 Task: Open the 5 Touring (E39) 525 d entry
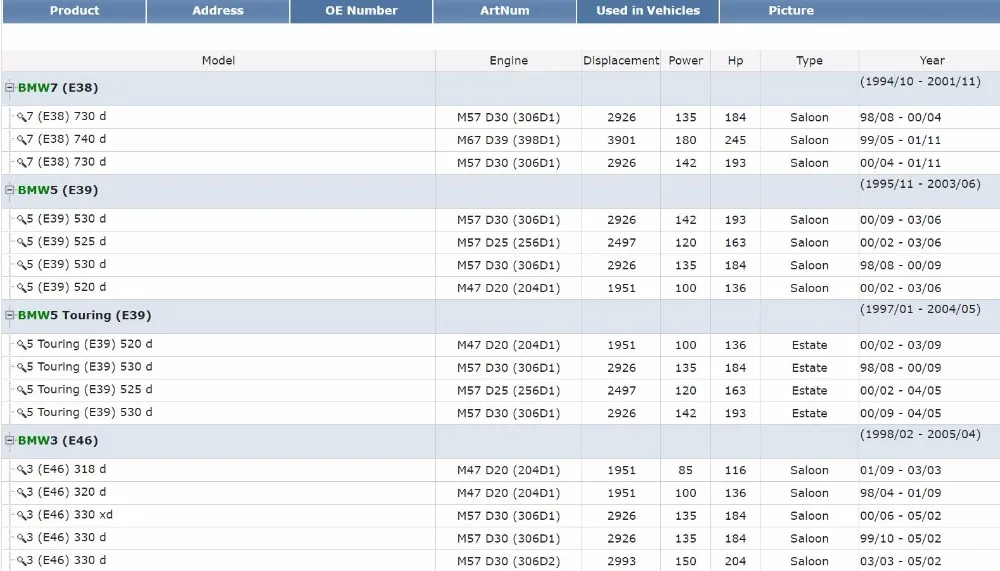click(89, 389)
